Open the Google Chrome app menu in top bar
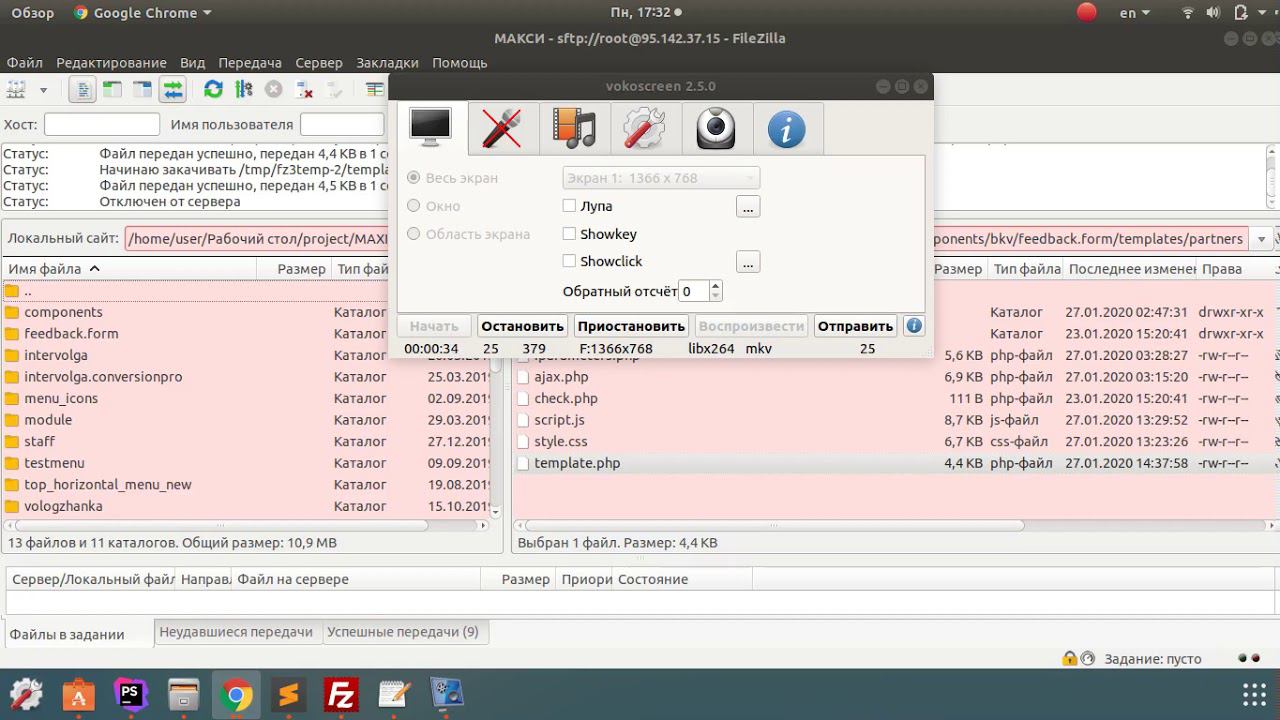Image resolution: width=1280 pixels, height=720 pixels. click(142, 13)
